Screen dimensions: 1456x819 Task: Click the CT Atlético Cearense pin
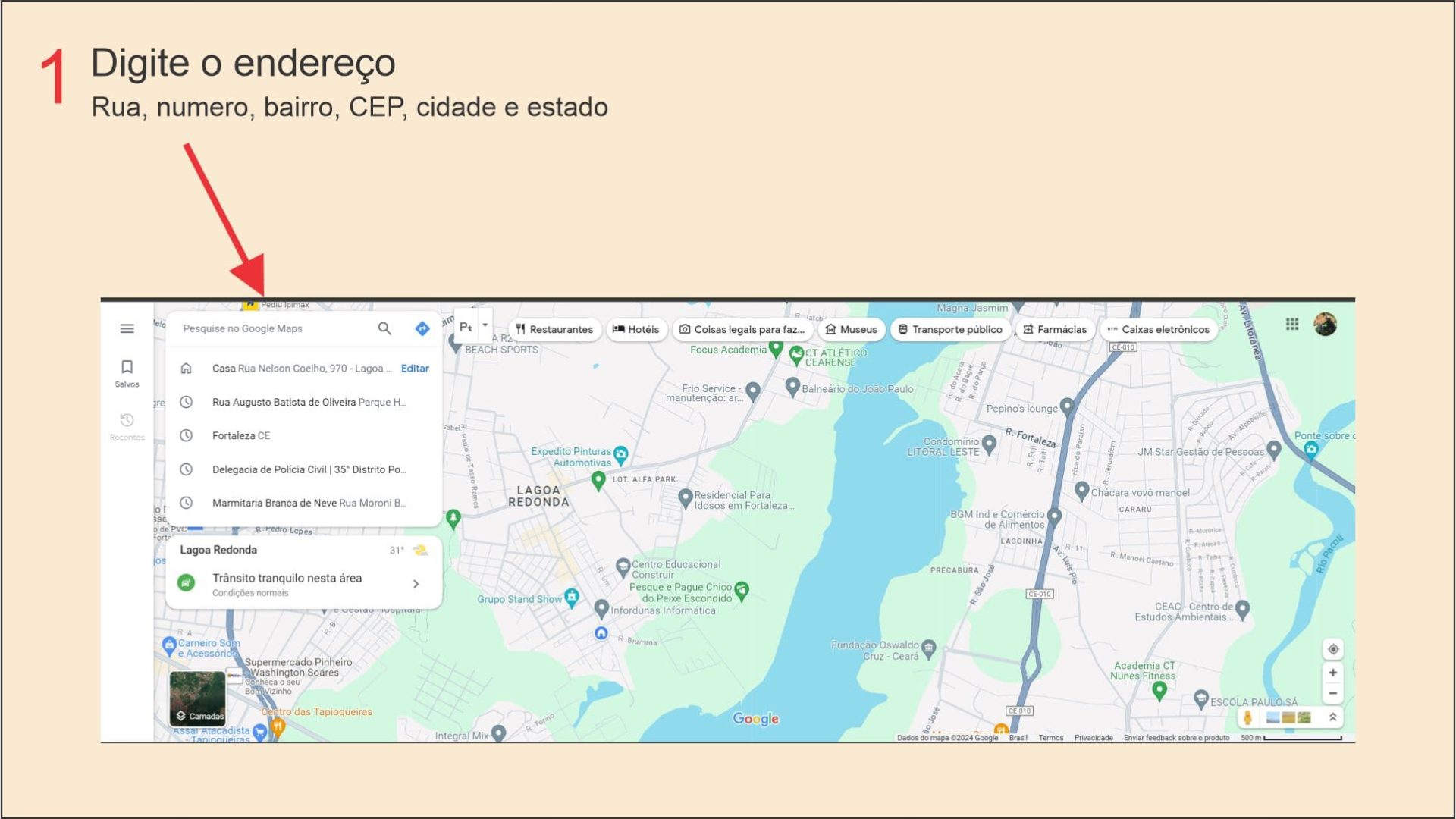pyautogui.click(x=796, y=355)
